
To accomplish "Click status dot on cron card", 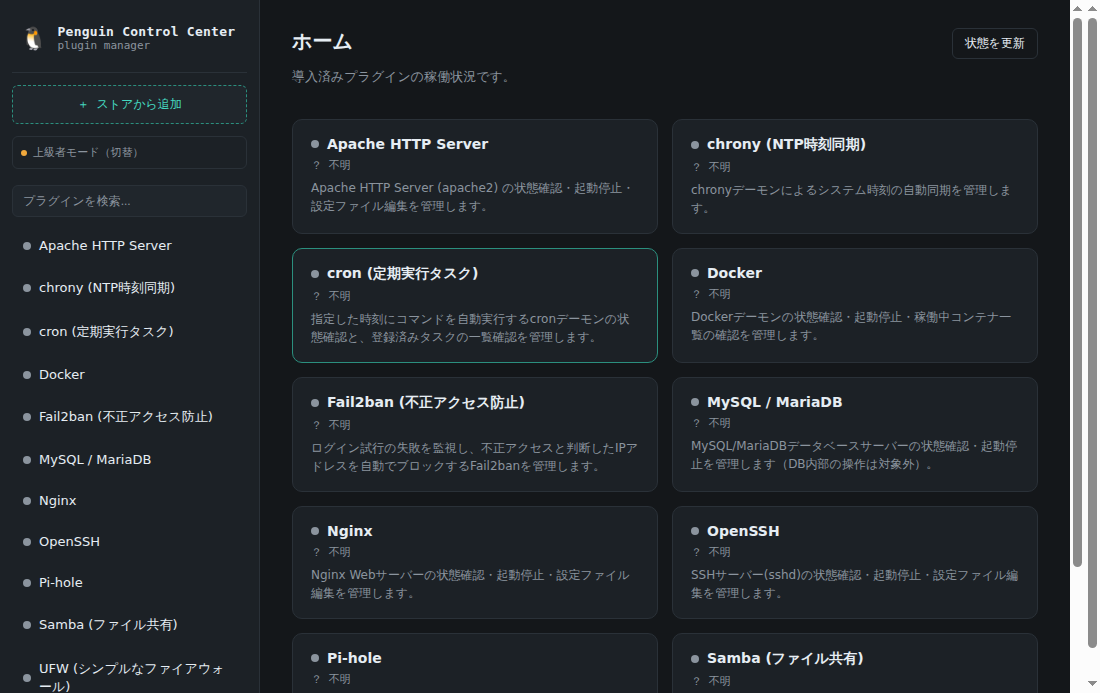I will coord(315,274).
